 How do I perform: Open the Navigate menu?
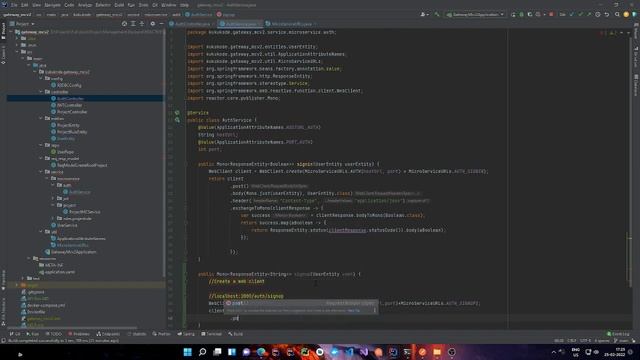click(52, 5)
